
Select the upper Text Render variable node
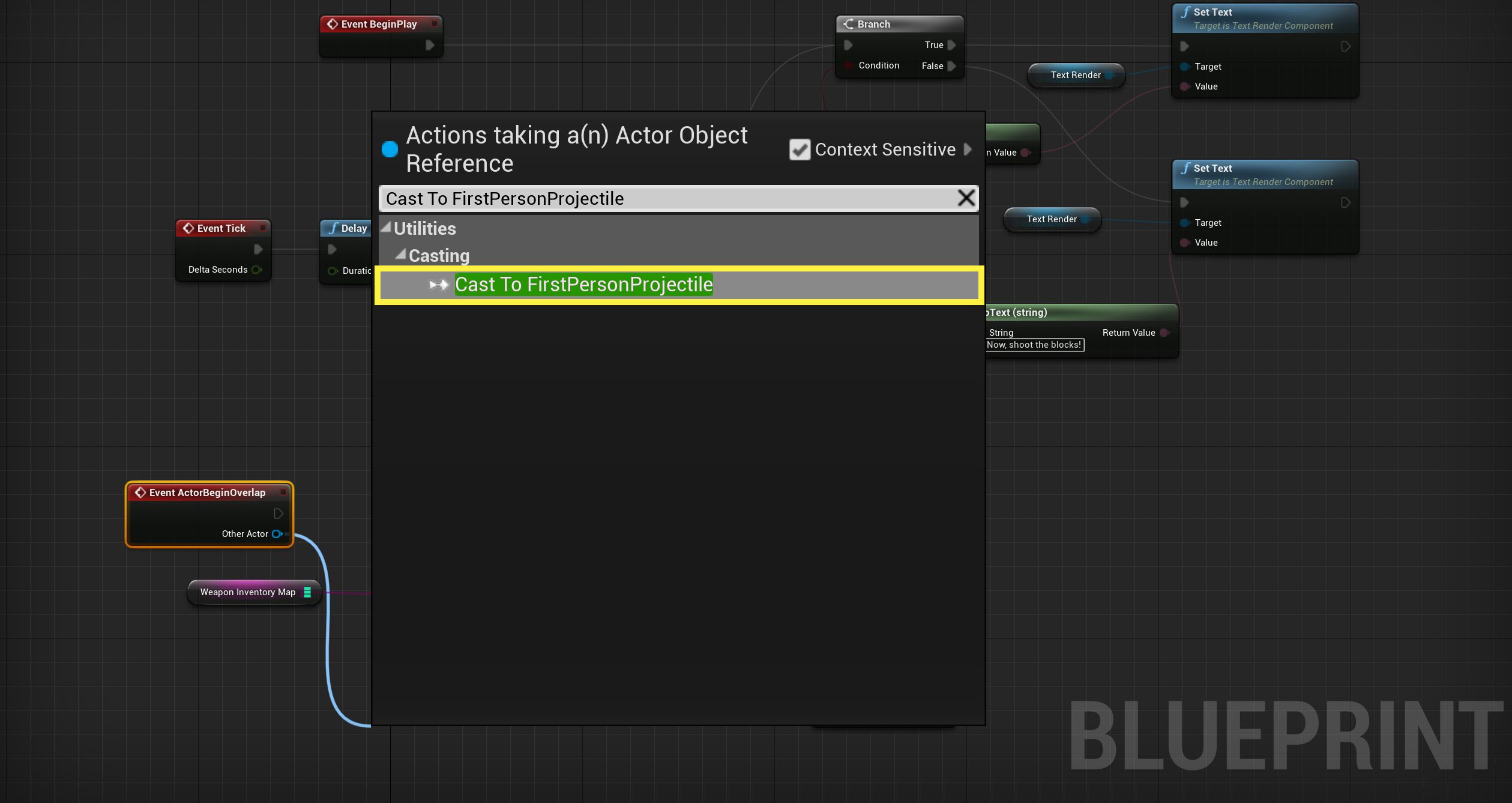(x=1074, y=75)
